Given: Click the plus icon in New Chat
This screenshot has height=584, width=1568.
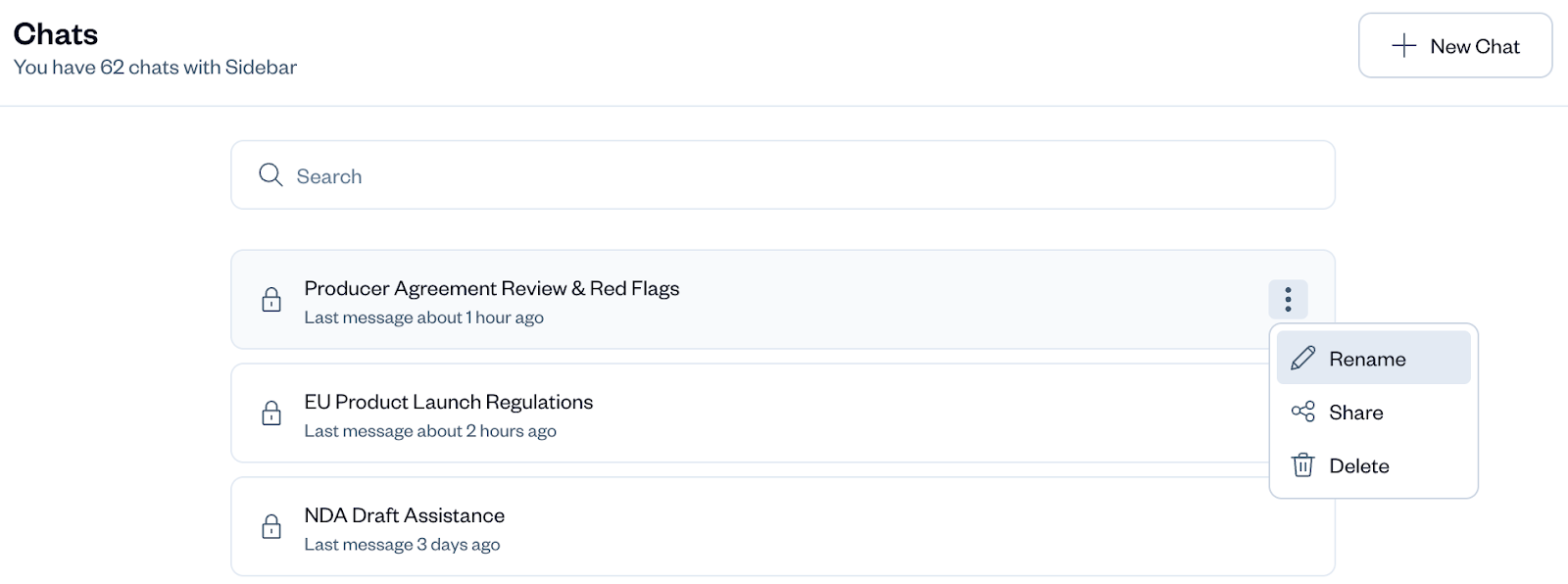Looking at the screenshot, I should [1403, 46].
